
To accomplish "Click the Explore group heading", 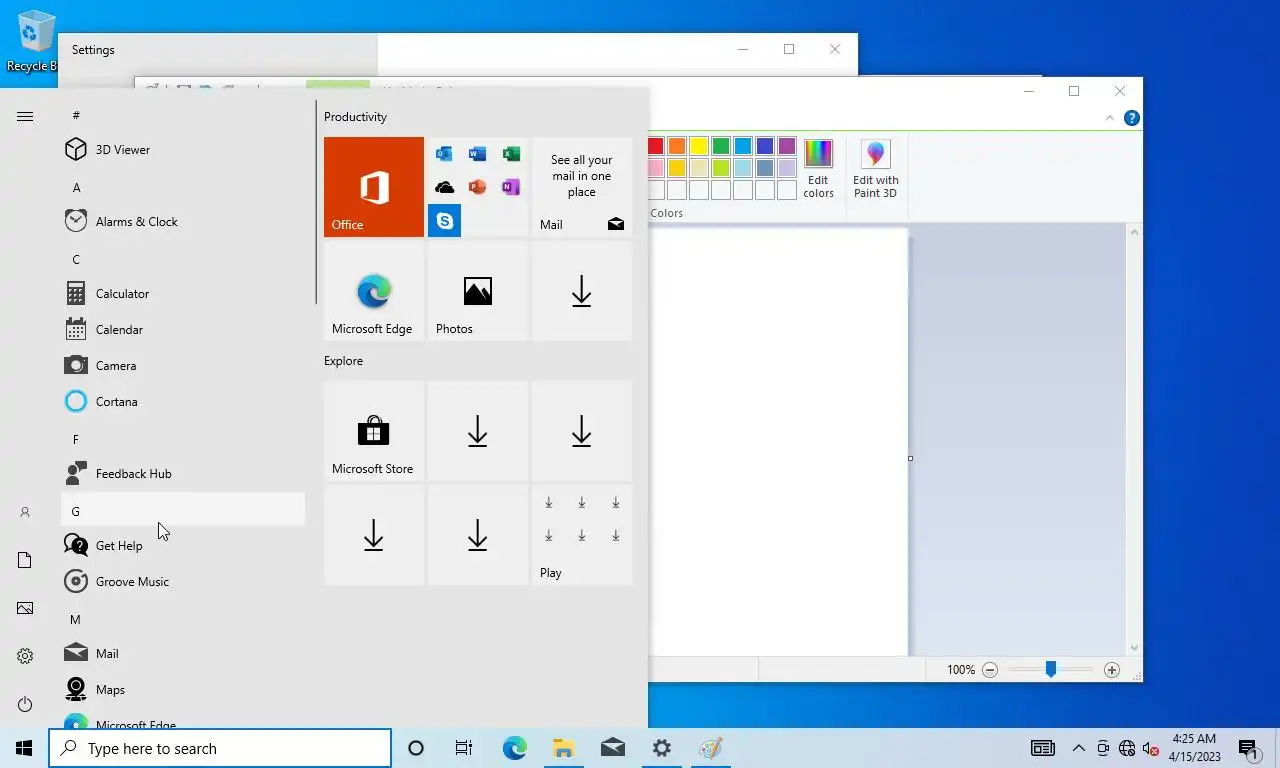I will (x=343, y=361).
